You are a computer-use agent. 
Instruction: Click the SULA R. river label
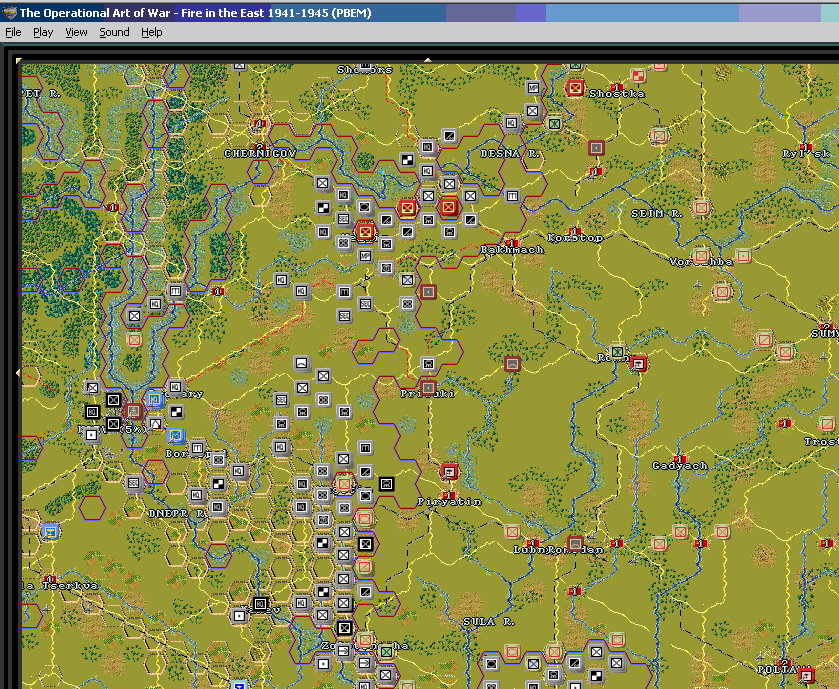[489, 622]
